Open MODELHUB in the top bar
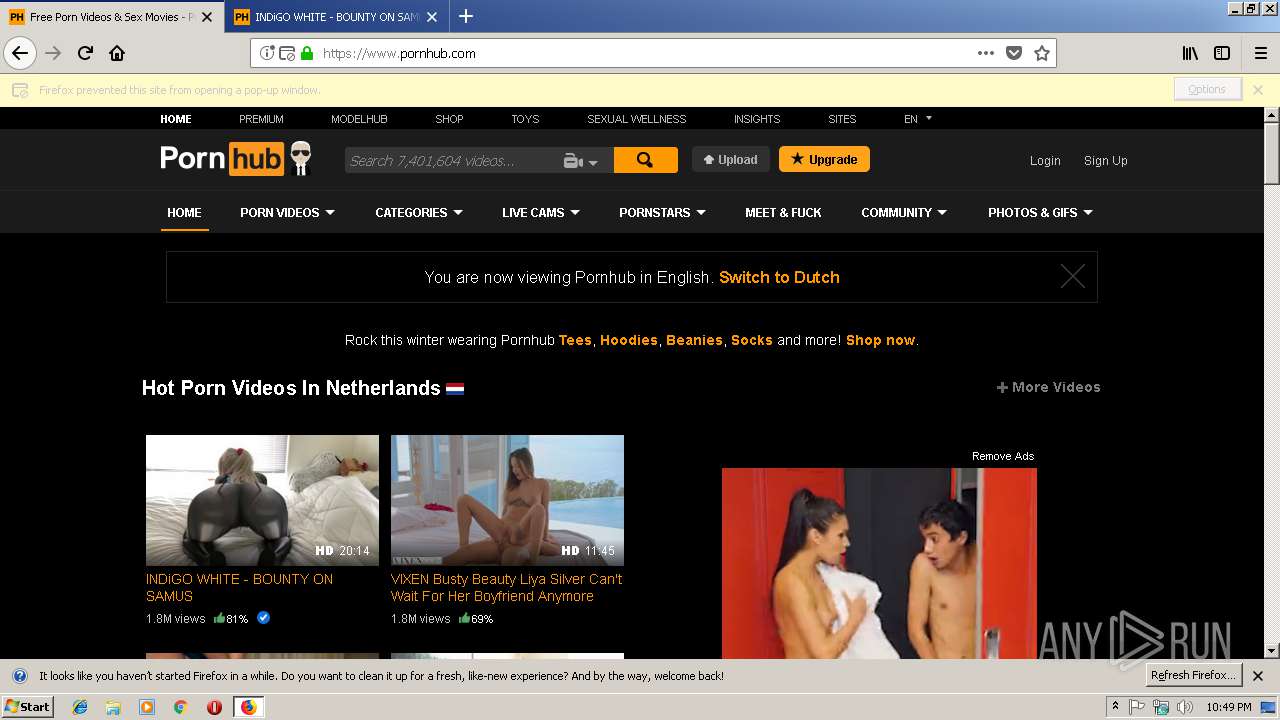The height and width of the screenshot is (720, 1280). [x=359, y=119]
